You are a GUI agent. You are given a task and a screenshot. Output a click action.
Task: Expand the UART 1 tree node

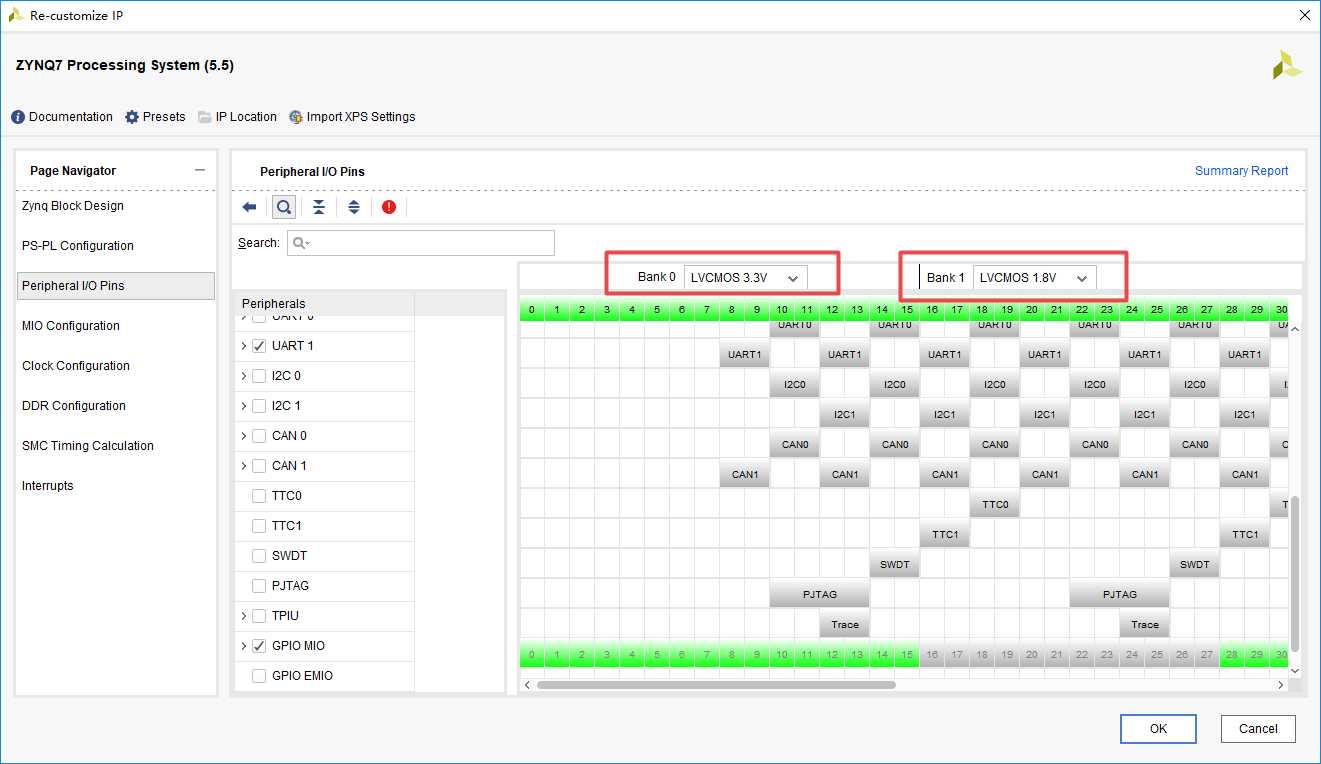243,346
